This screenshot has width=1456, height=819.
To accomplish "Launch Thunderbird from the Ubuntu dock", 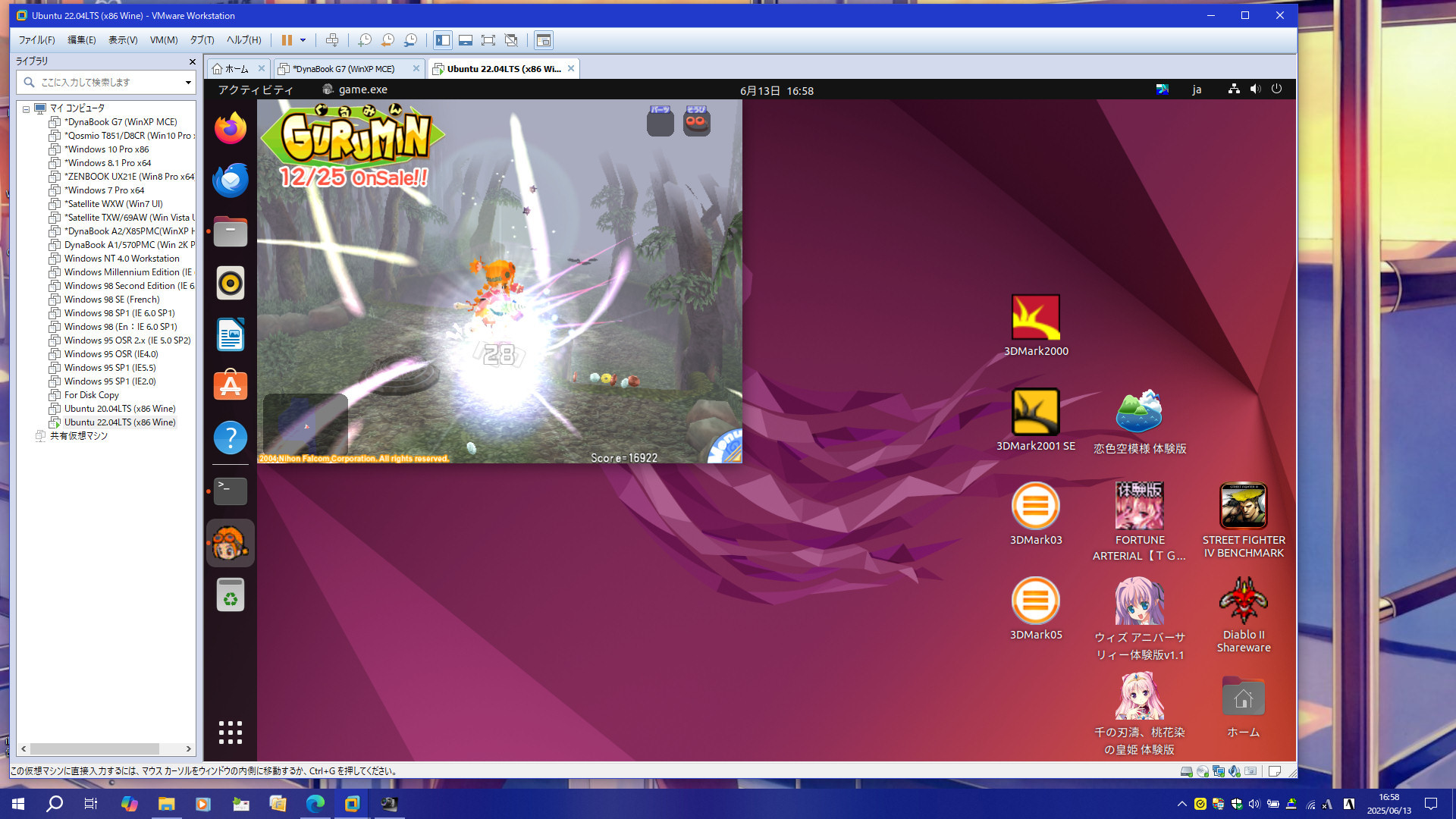I will (231, 180).
